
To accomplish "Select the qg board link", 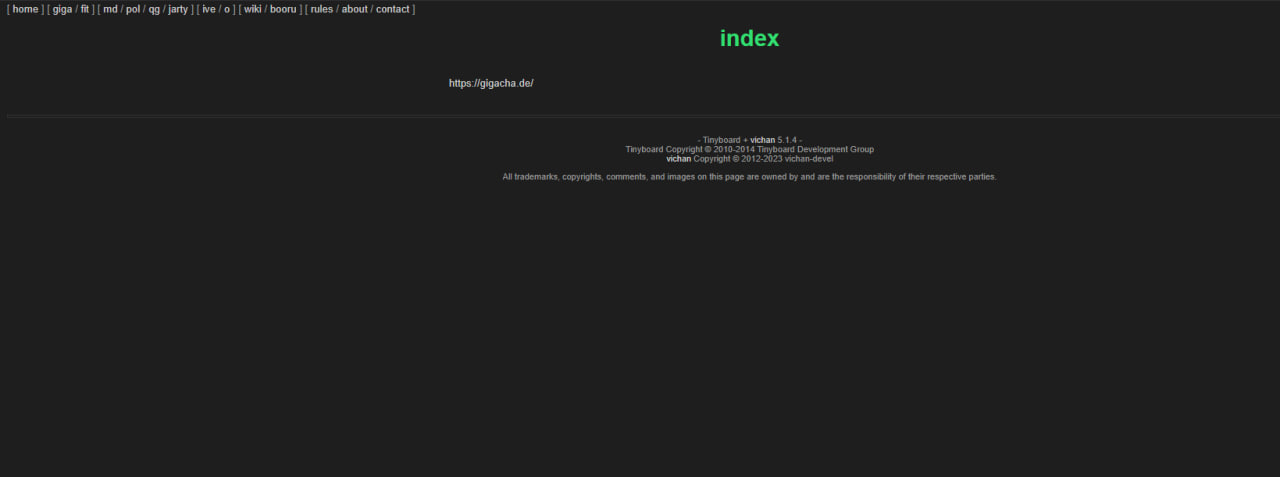I will click(x=154, y=9).
